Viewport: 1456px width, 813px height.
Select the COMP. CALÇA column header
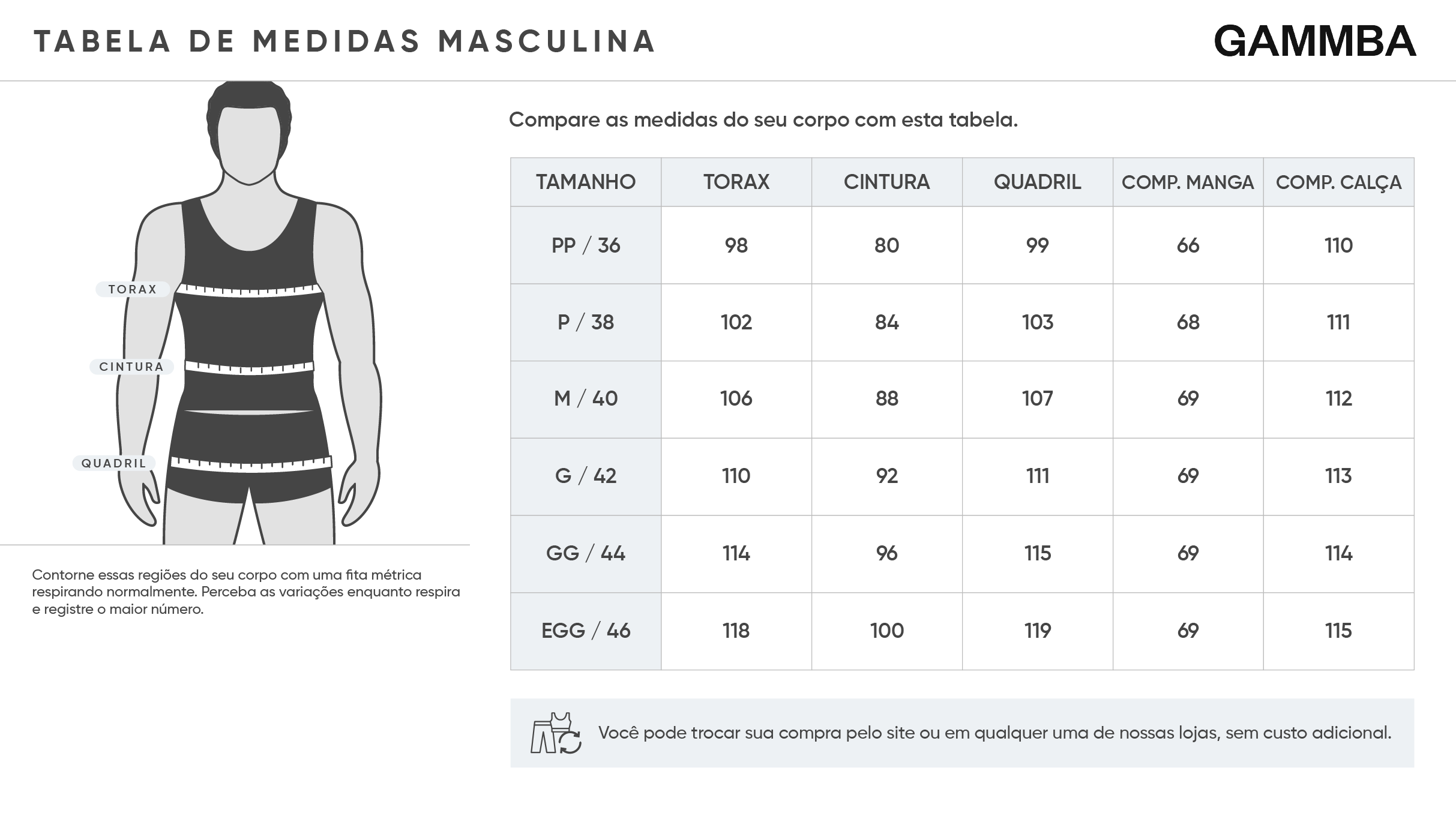click(x=1338, y=182)
